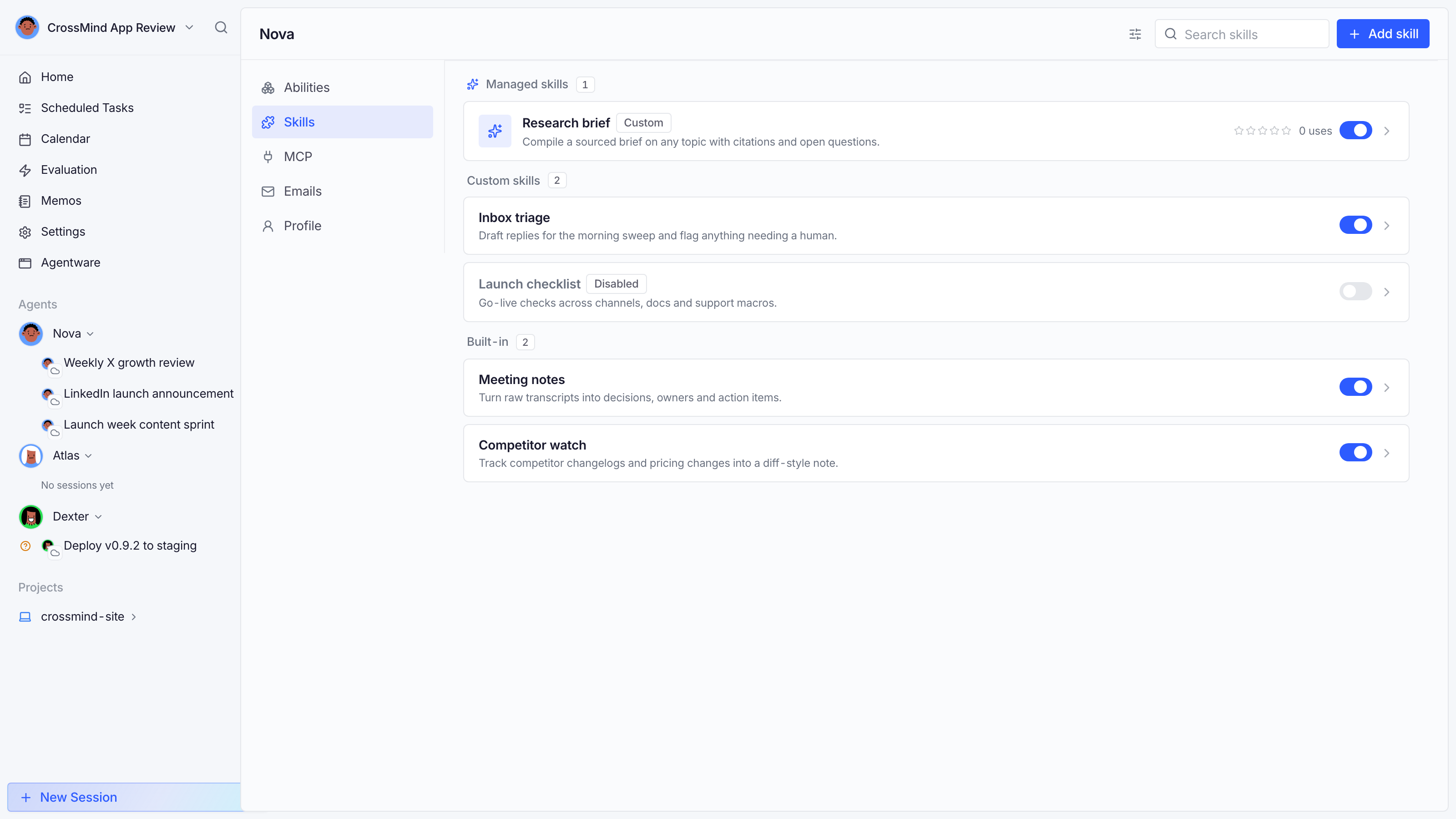This screenshot has width=1456, height=819.
Task: Open Research brief details chevron
Action: click(1386, 131)
